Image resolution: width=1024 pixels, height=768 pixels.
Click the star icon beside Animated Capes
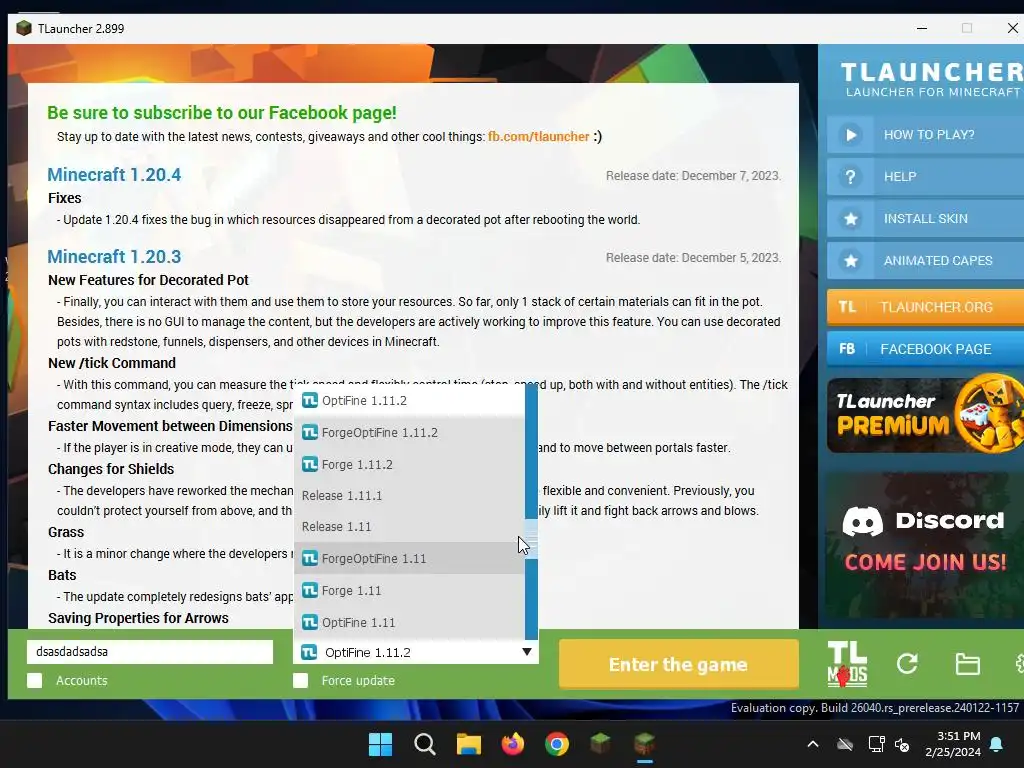pyautogui.click(x=850, y=261)
